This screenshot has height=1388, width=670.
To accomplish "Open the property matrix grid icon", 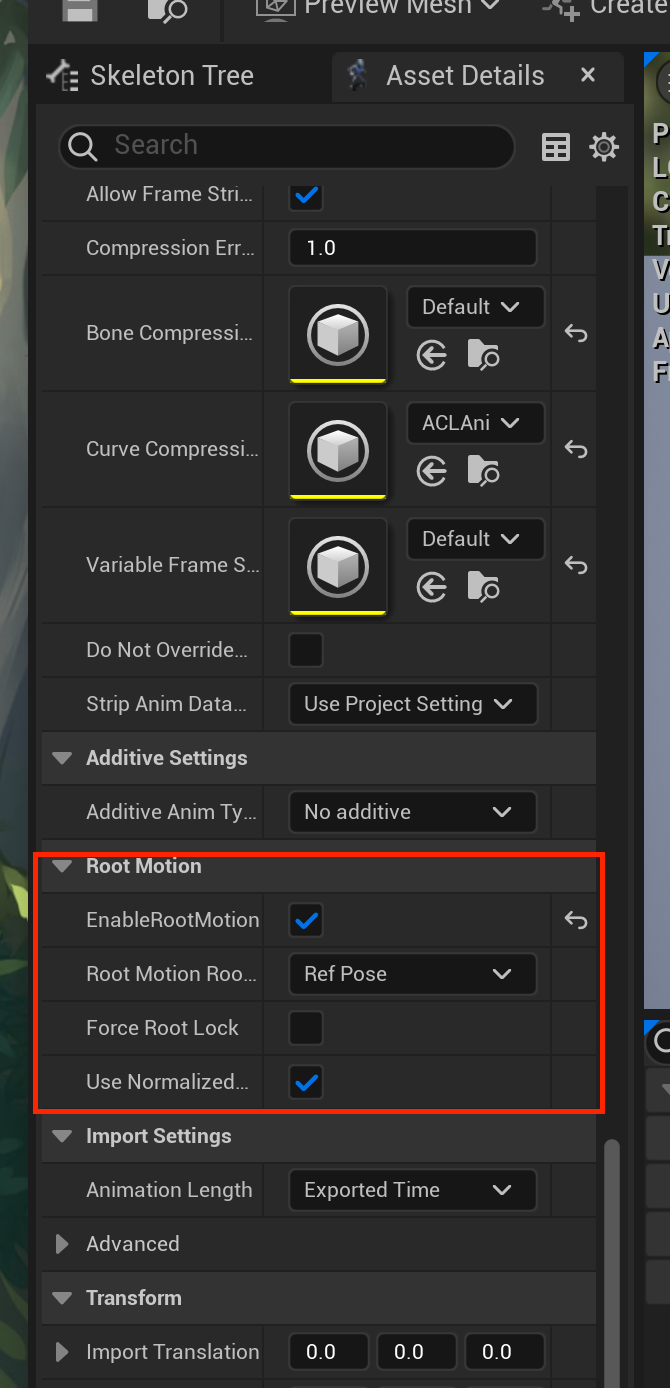I will [556, 147].
